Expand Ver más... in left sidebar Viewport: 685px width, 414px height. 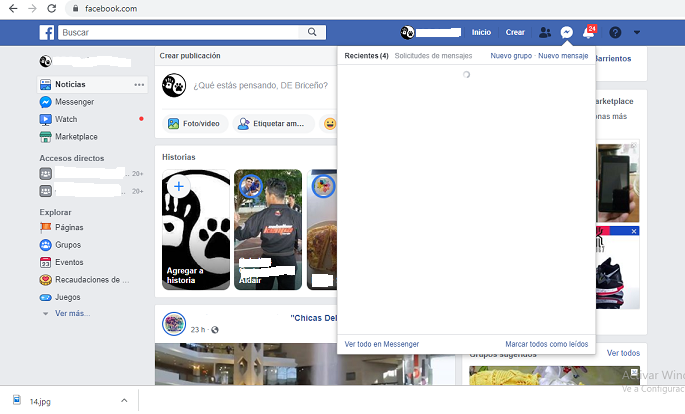click(x=72, y=313)
